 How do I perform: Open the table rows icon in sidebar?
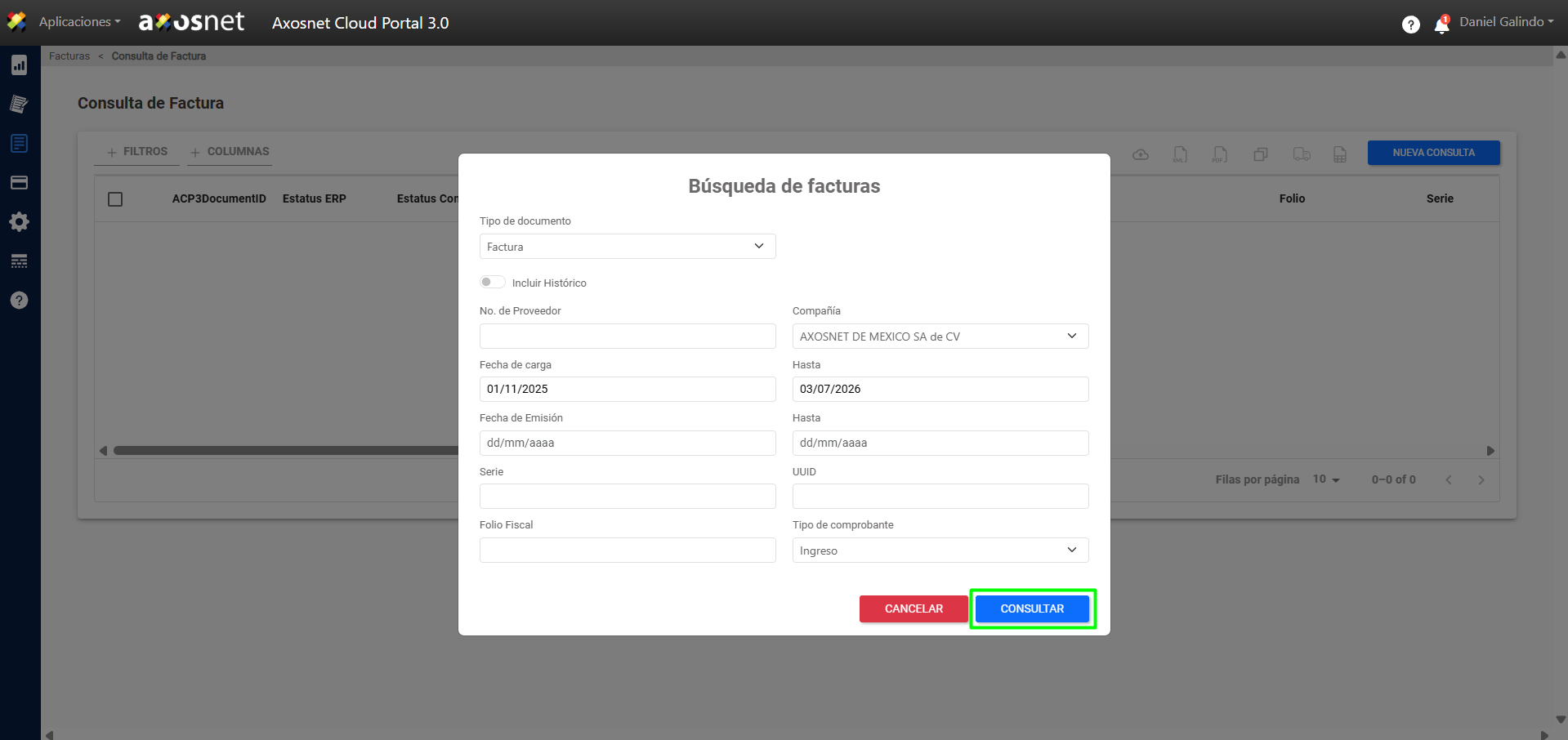click(x=20, y=261)
